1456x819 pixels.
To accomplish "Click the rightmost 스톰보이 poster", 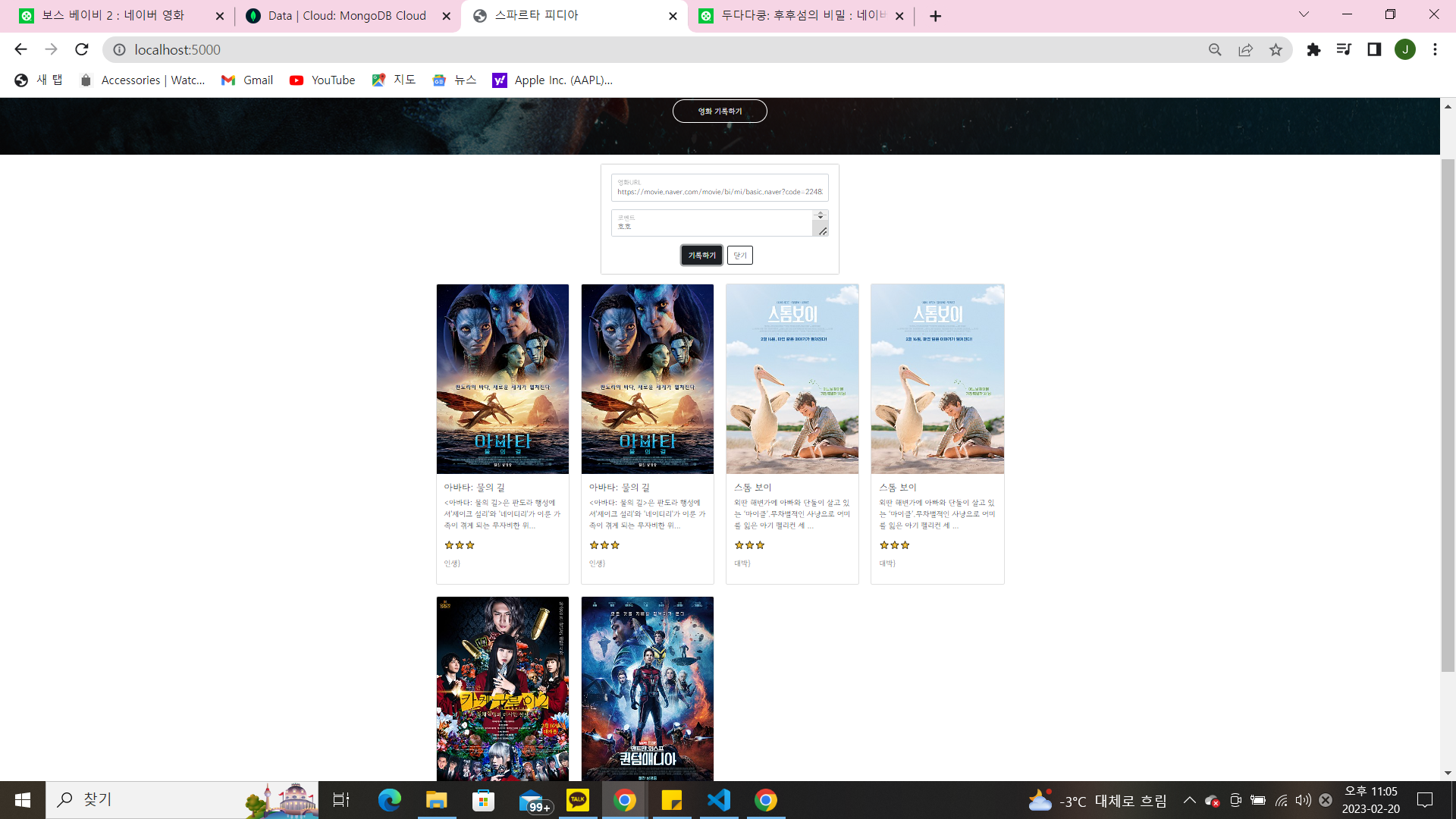I will pos(937,379).
